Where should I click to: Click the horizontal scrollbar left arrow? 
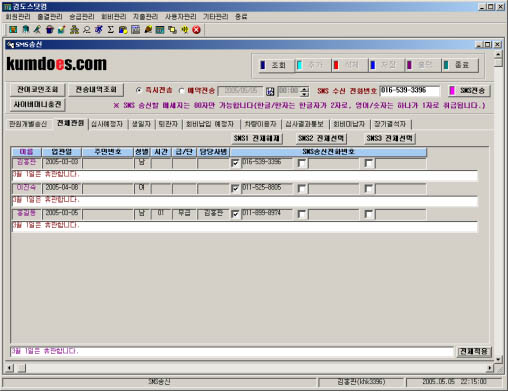click(x=10, y=368)
